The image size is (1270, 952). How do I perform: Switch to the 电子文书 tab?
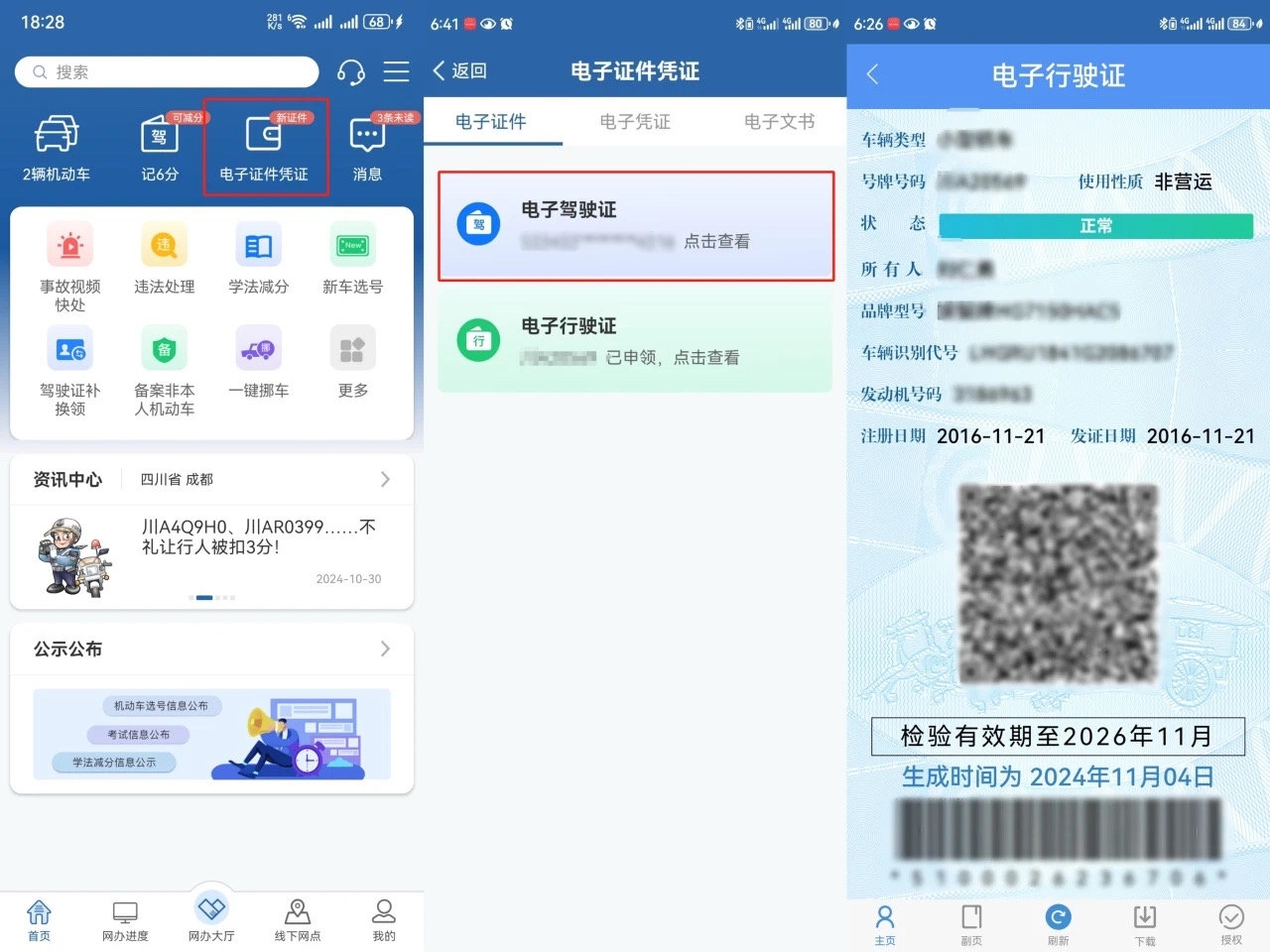[x=779, y=122]
